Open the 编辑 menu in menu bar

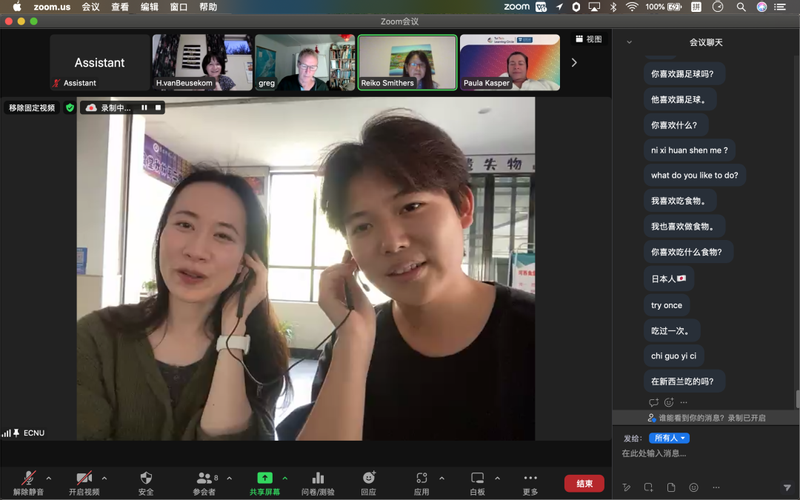tap(149, 7)
